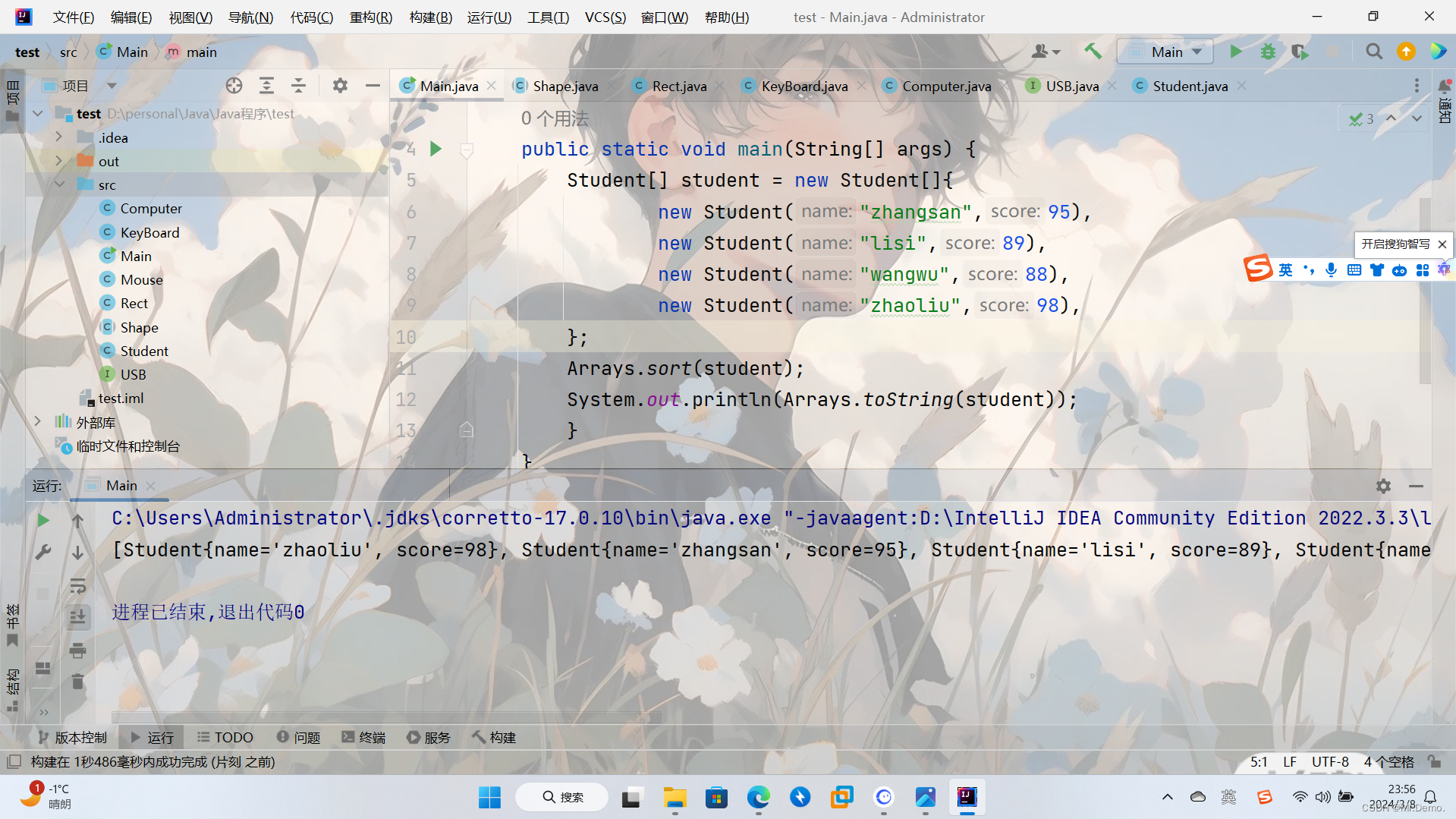
Task: Clear console with trash icon
Action: [x=77, y=682]
